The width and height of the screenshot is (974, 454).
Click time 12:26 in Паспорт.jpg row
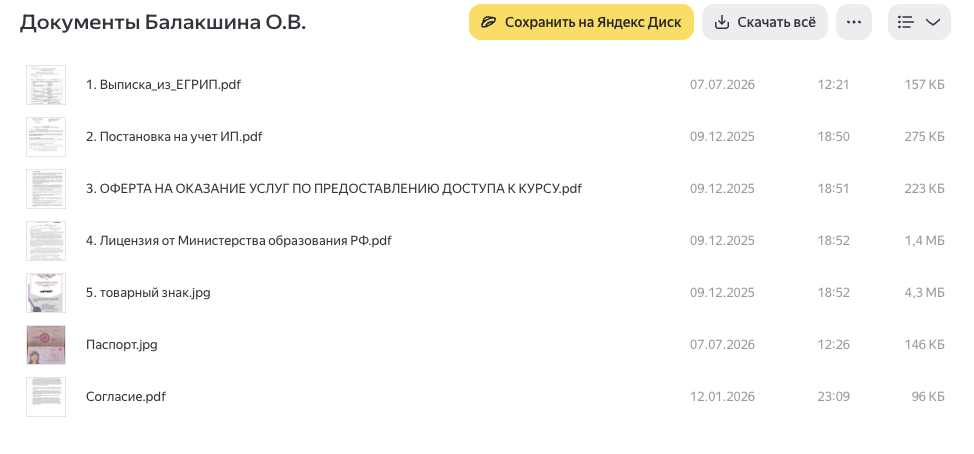click(x=834, y=345)
